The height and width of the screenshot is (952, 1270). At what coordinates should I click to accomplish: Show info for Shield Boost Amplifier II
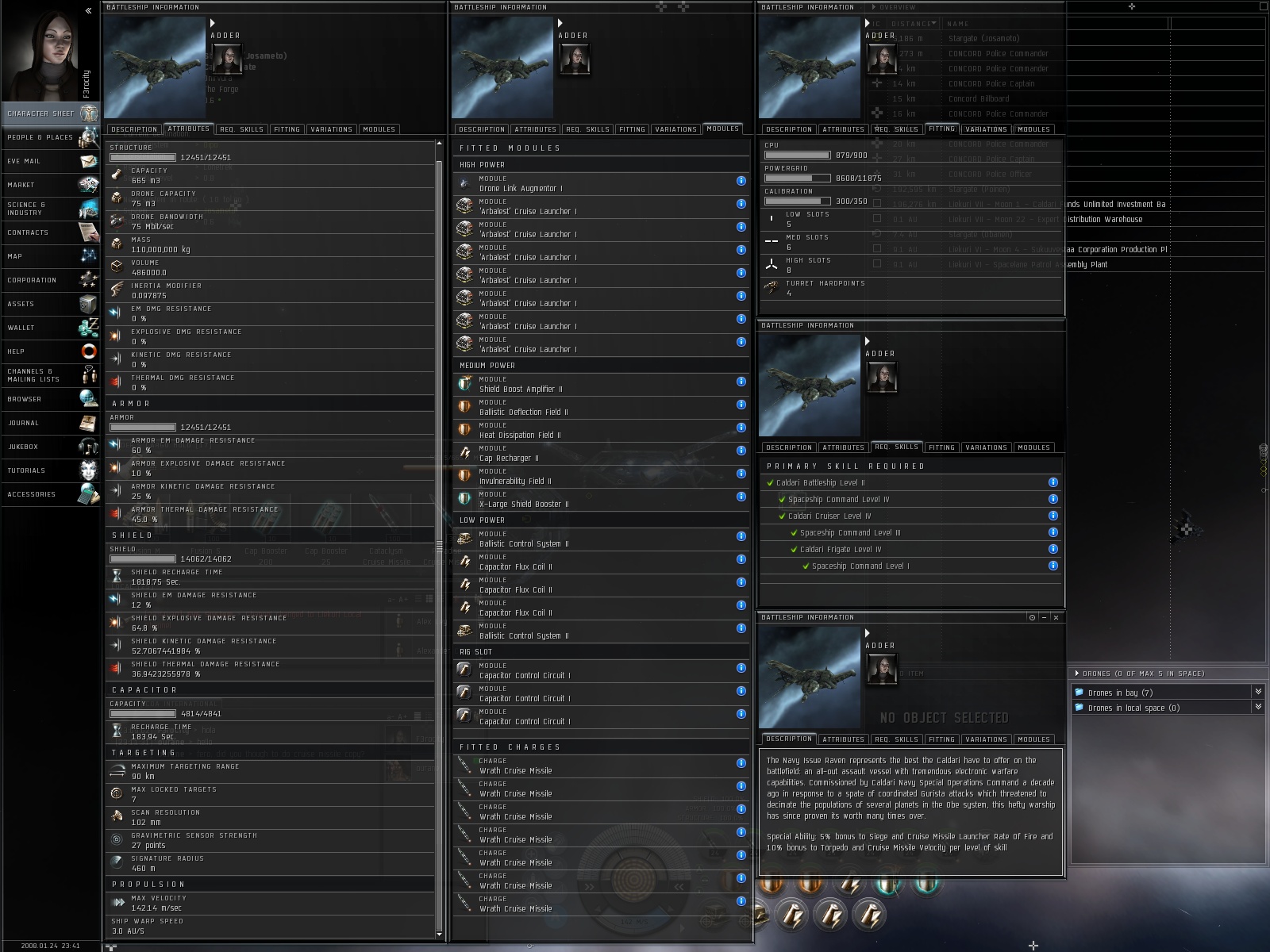click(741, 382)
